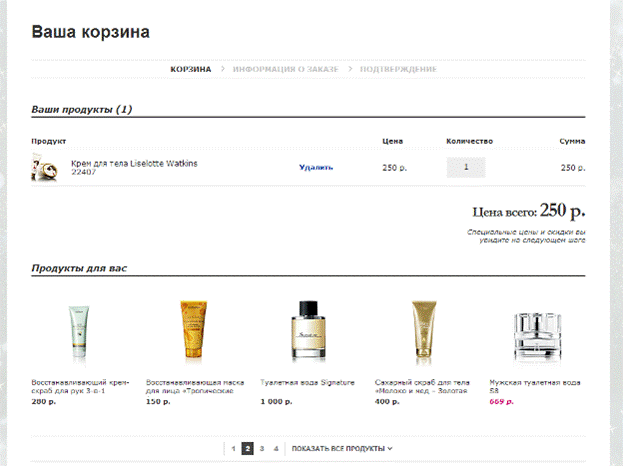Go to recommended products page 3
Viewport: 623px width, 466px height.
[262, 449]
